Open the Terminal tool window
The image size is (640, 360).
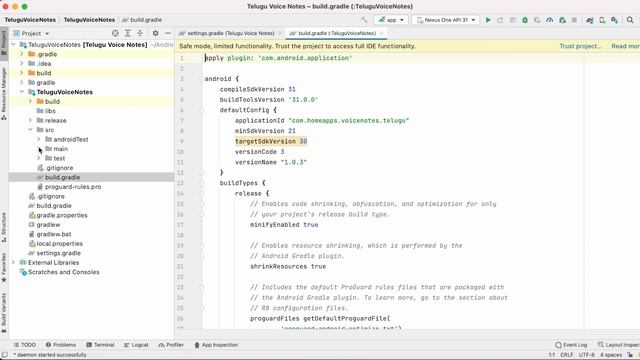[x=100, y=345]
